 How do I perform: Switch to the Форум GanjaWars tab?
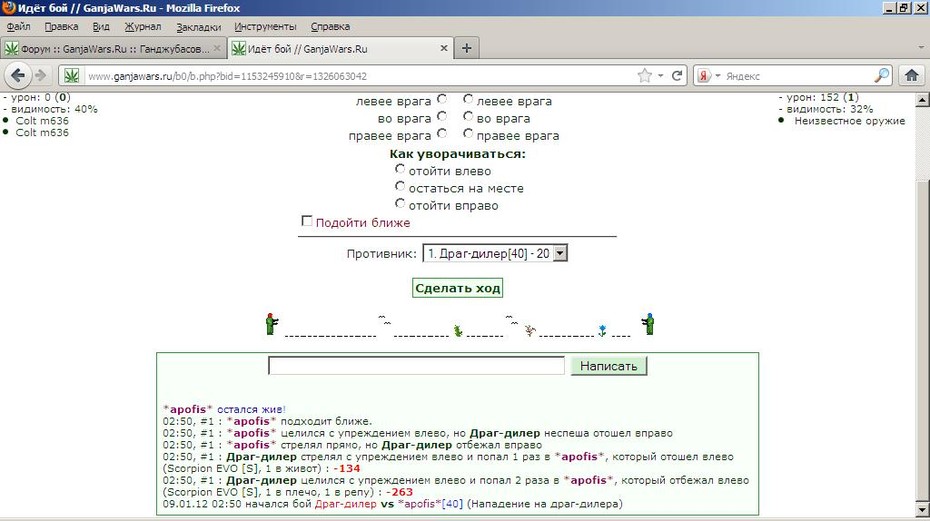coord(113,49)
